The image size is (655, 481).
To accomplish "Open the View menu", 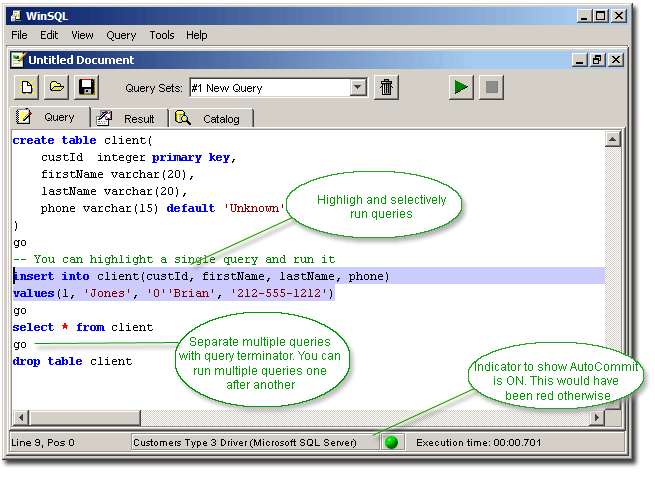I will (x=82, y=35).
